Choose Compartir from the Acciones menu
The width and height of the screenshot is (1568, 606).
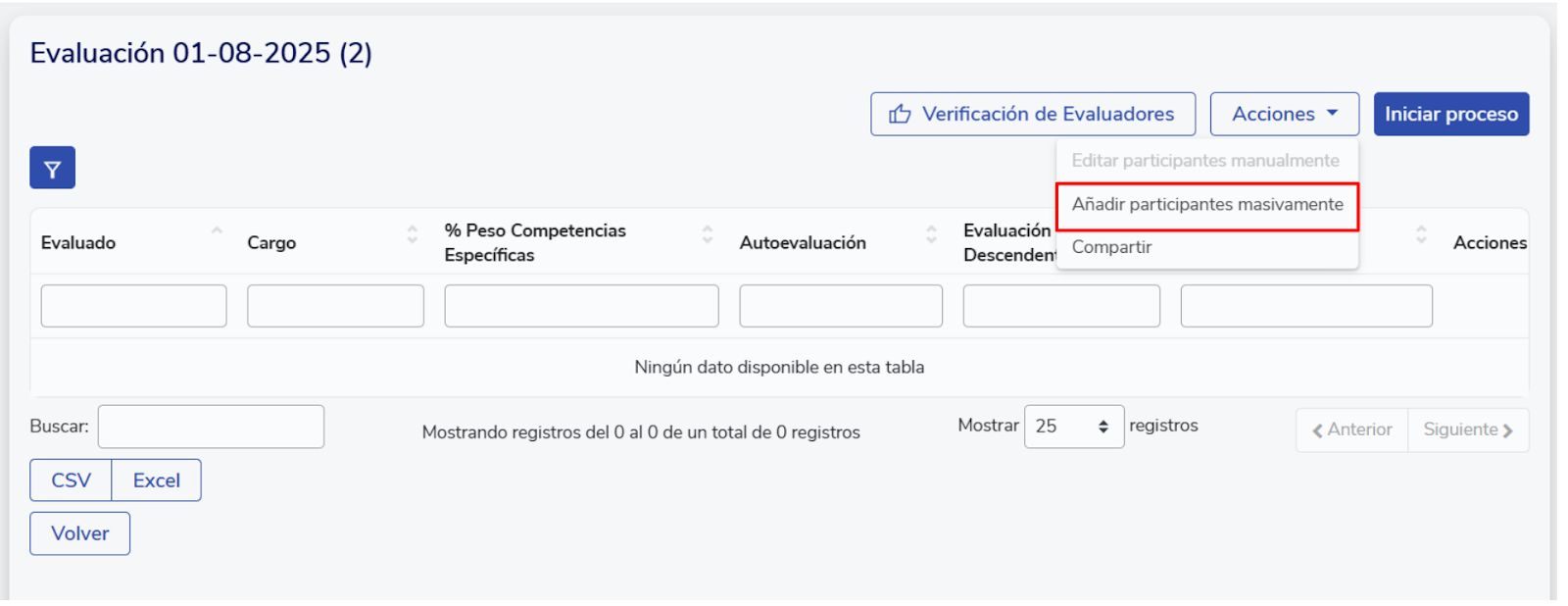click(x=1111, y=247)
